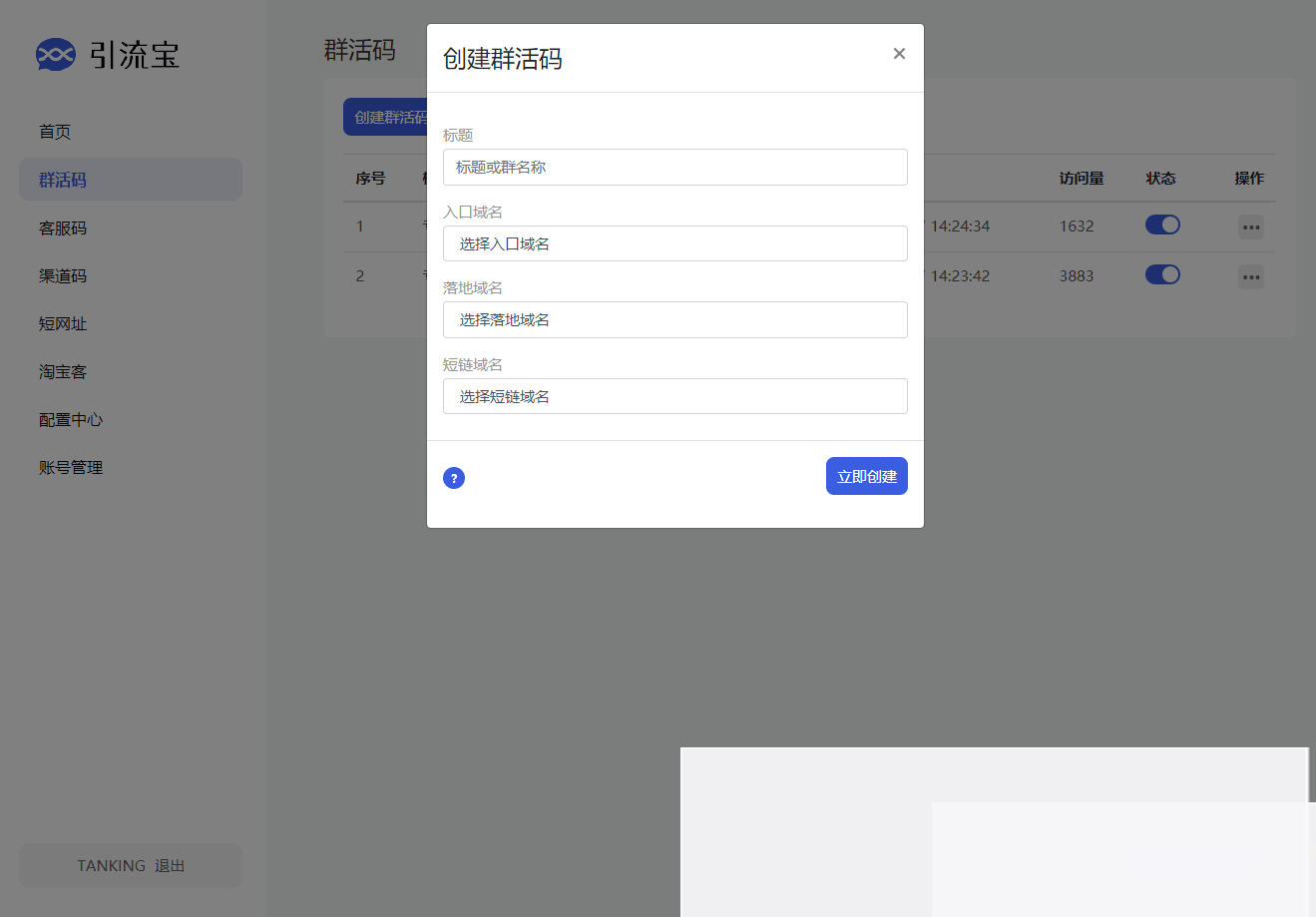The height and width of the screenshot is (917, 1316).
Task: Toggle status switch for row 2
Action: coord(1162,274)
